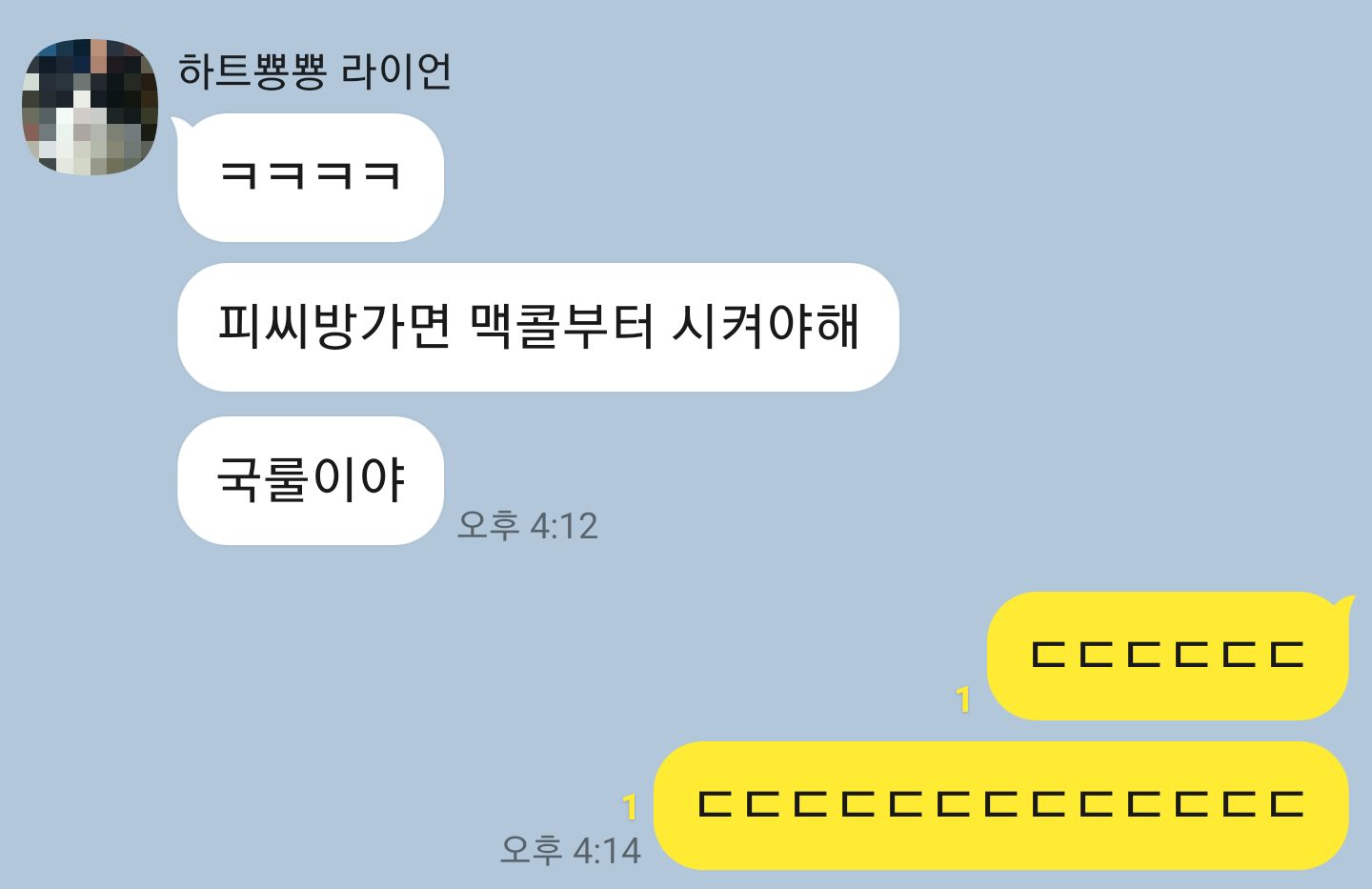
Task: Open the pixelated profile picture of 하트뿅뿅 라이언
Action: coord(90,107)
